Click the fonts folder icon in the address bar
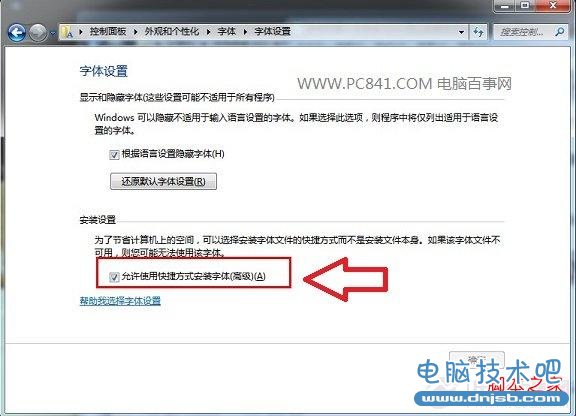Viewport: 576px width, 416px height. (x=67, y=32)
